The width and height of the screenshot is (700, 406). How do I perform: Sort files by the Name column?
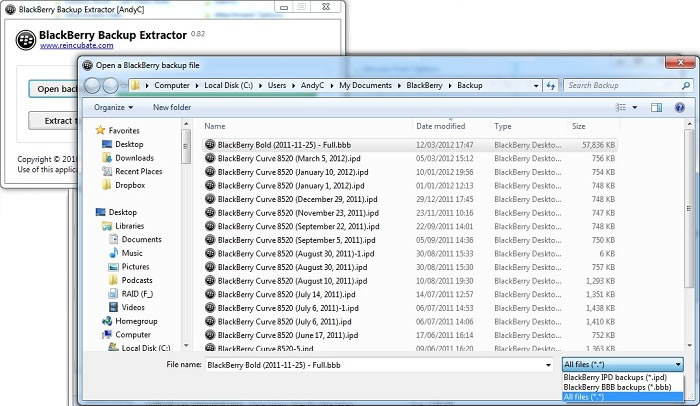point(215,126)
